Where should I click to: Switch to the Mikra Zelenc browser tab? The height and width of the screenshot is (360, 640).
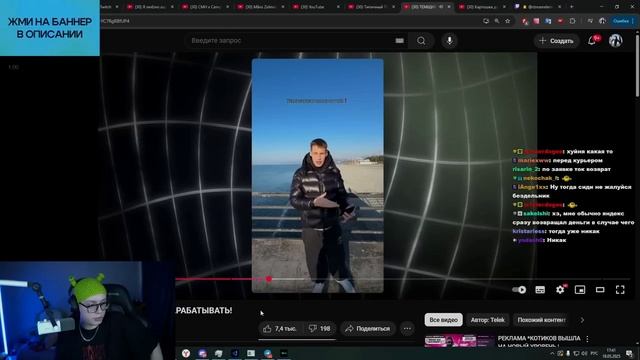[261, 7]
